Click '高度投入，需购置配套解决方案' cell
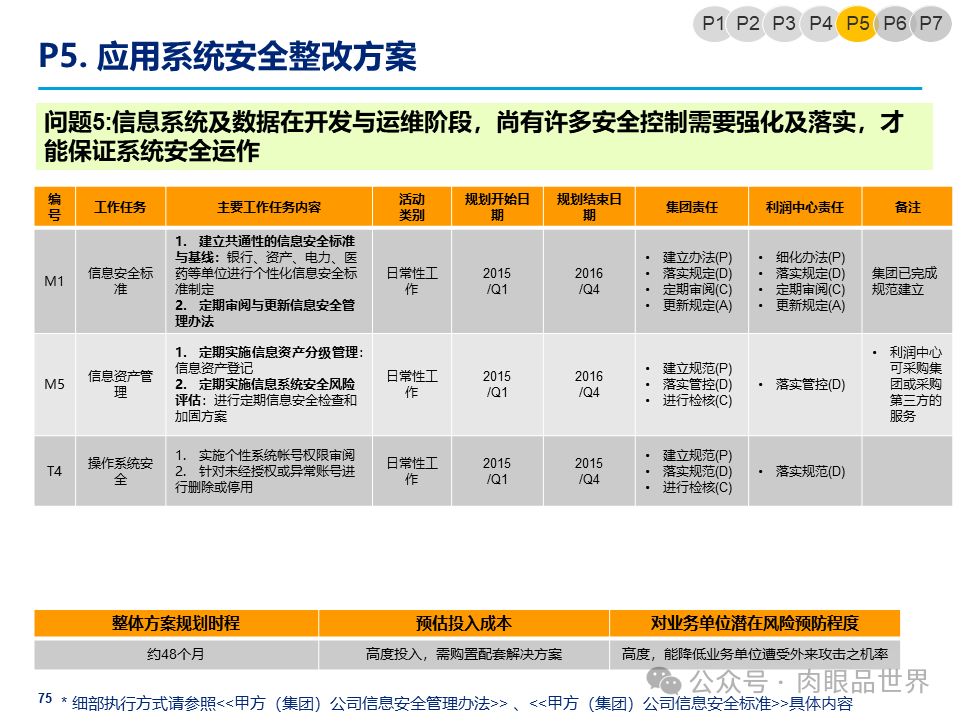 pos(463,654)
